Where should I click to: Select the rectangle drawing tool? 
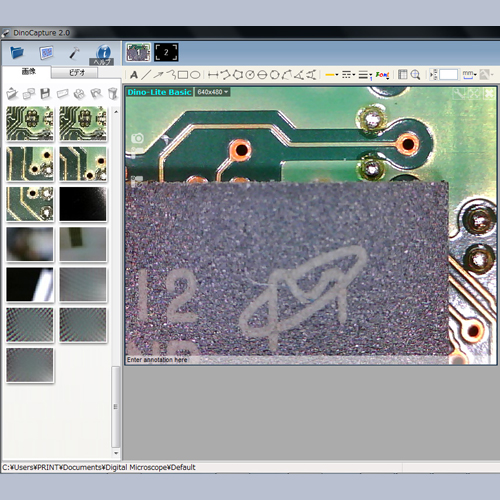[x=183, y=75]
